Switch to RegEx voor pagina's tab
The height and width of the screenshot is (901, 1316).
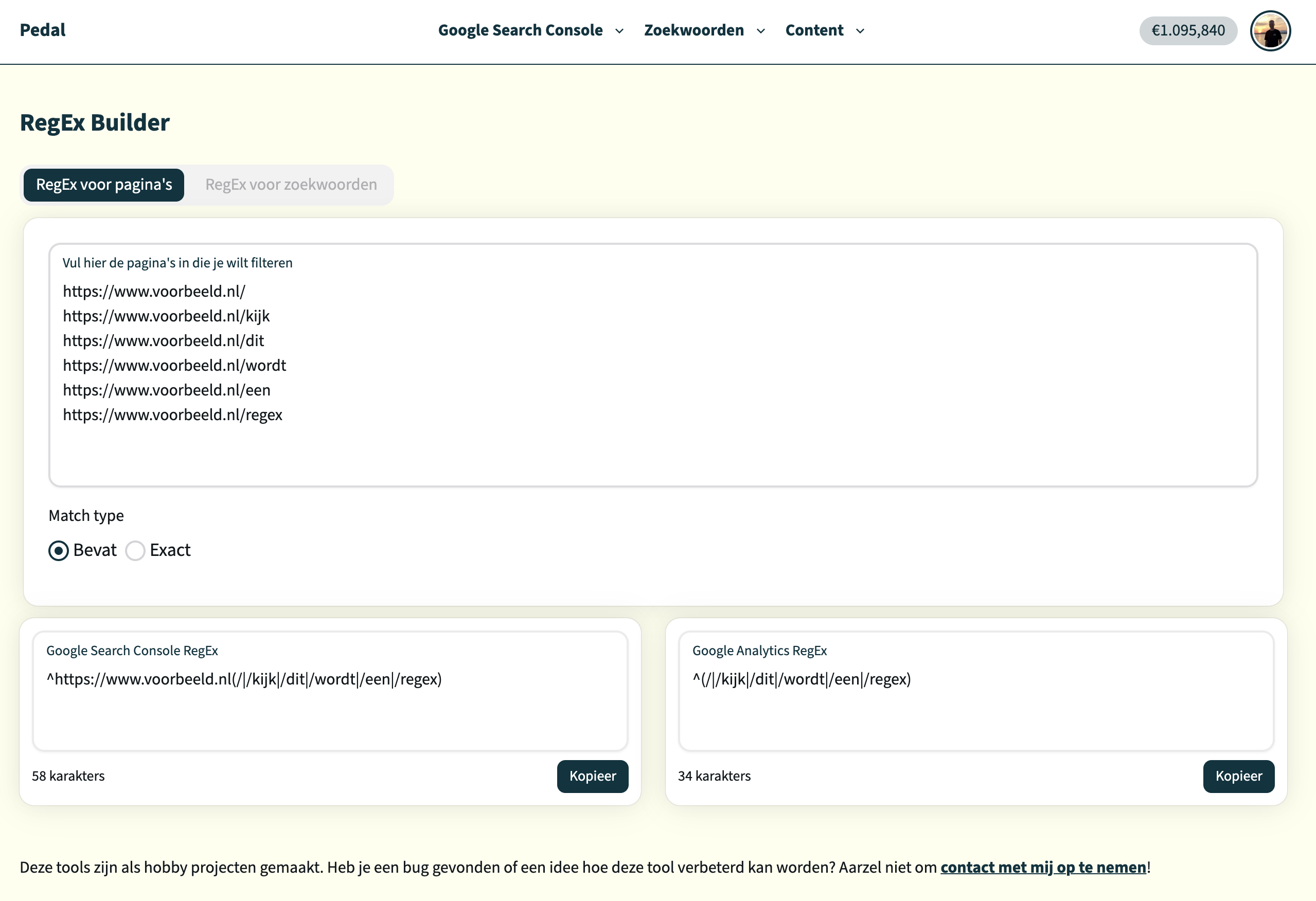[x=103, y=185]
